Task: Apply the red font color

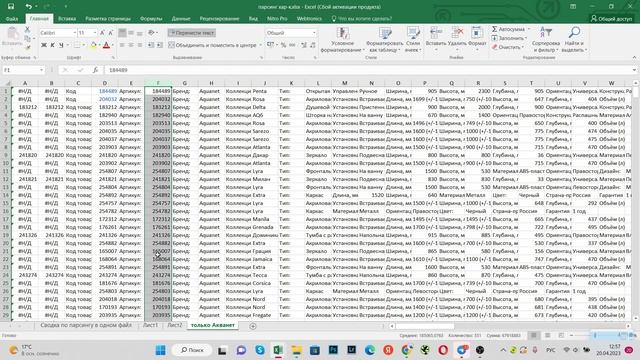Action: coord(107,45)
